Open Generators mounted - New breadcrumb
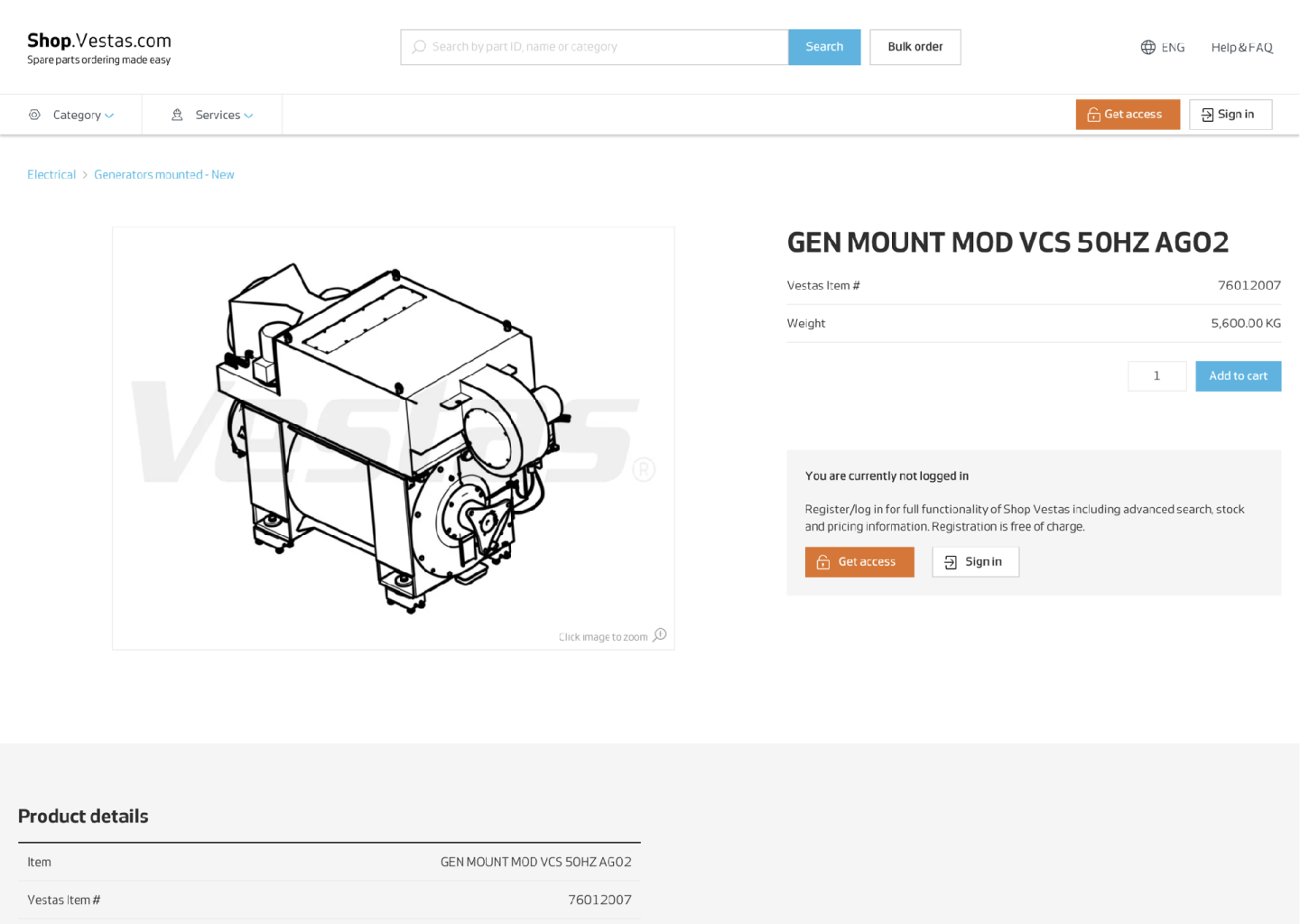 (164, 175)
